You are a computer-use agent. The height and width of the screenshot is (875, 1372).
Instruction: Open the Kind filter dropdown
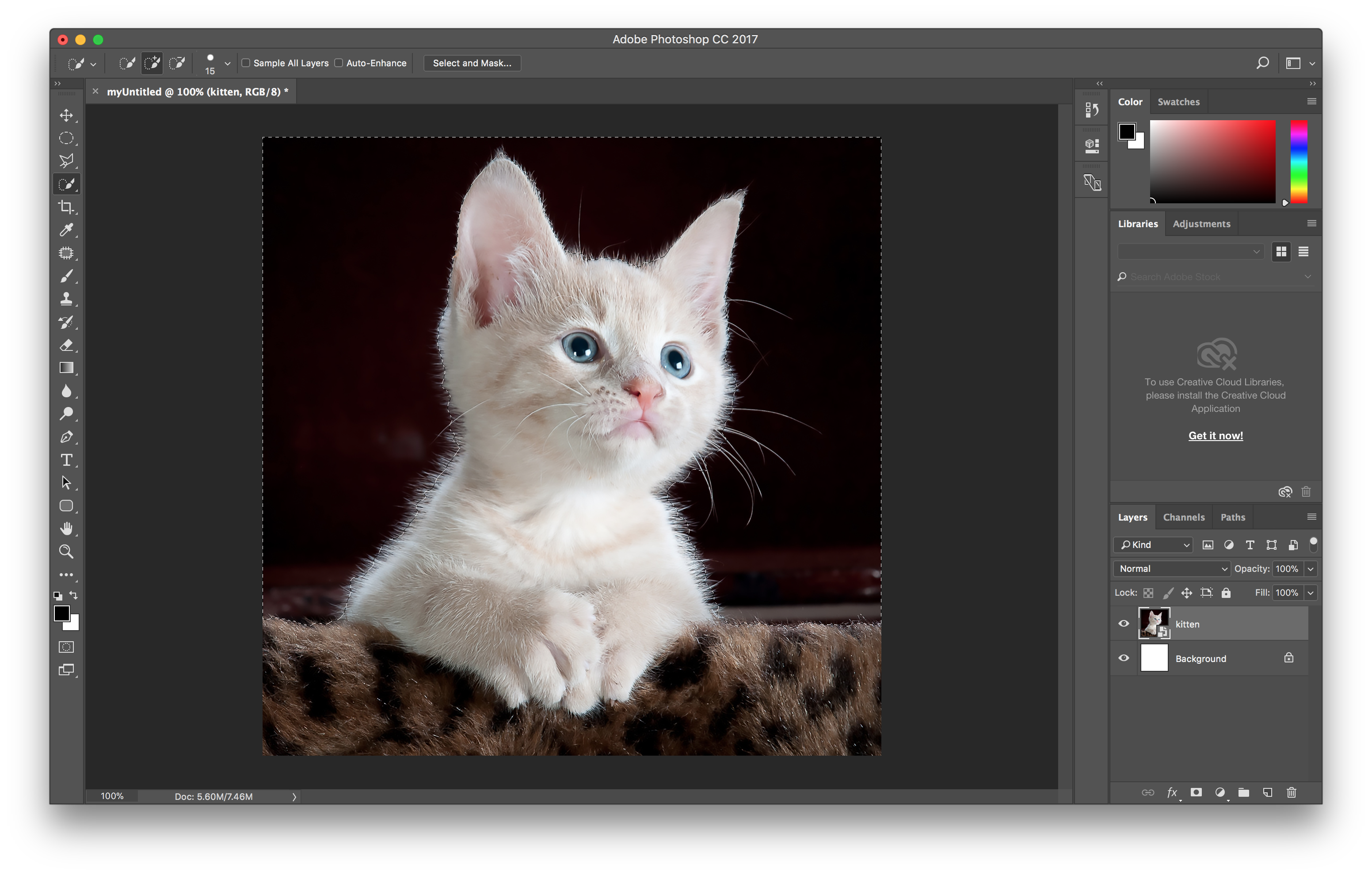[x=1152, y=544]
